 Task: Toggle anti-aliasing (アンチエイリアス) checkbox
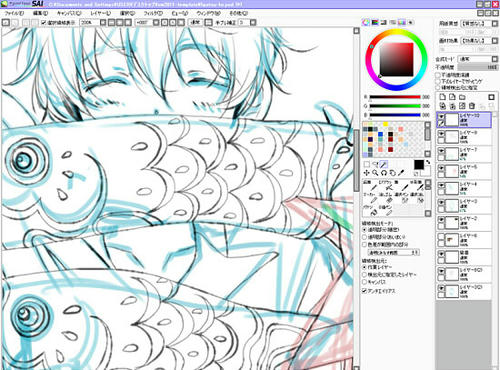[x=365, y=291]
